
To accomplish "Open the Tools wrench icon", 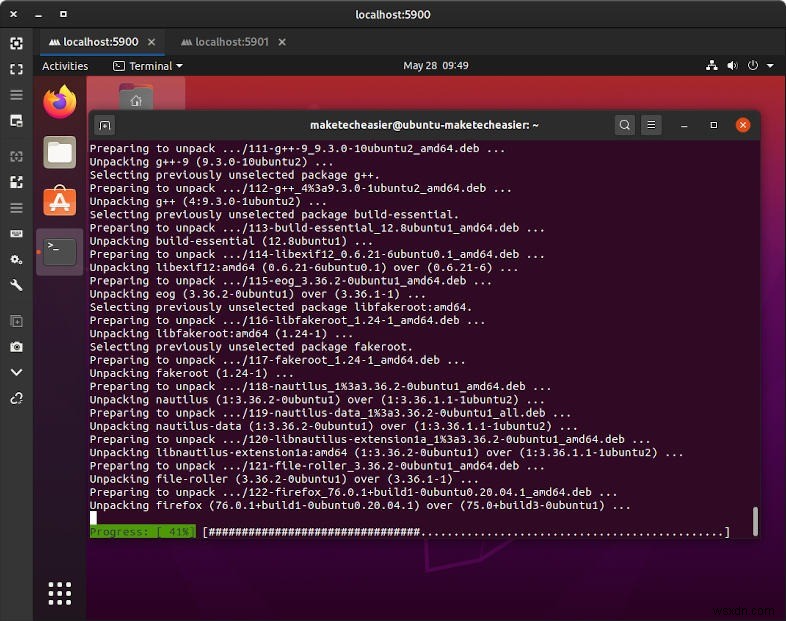I will click(x=16, y=285).
